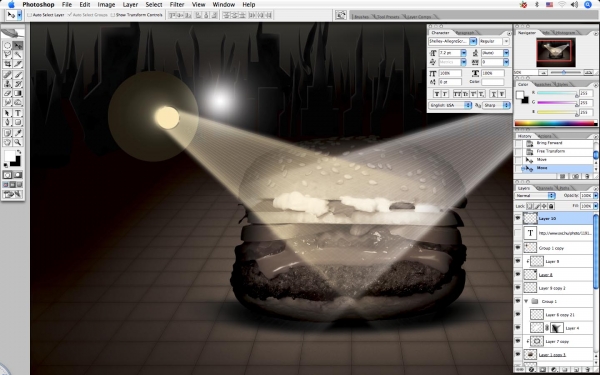Viewport: 600px width, 375px height.
Task: Hide the Layer 7 copy layer
Action: (518, 341)
